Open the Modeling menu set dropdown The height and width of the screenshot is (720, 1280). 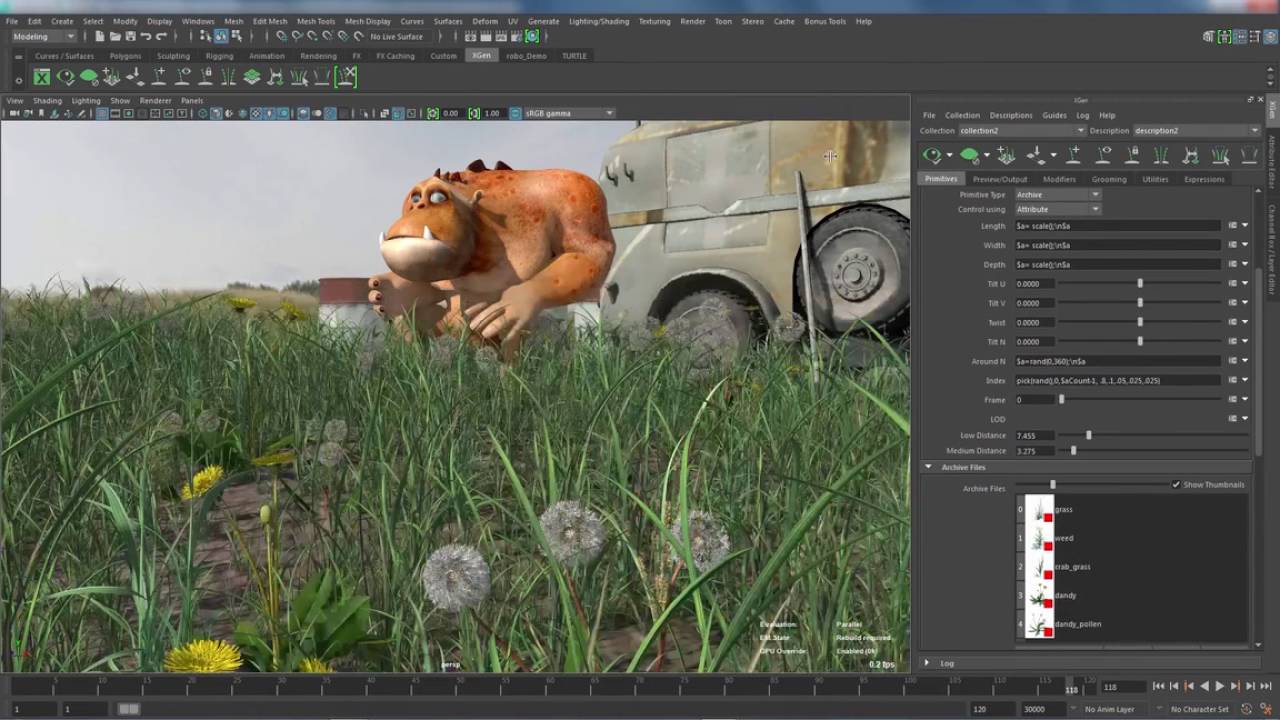point(44,37)
